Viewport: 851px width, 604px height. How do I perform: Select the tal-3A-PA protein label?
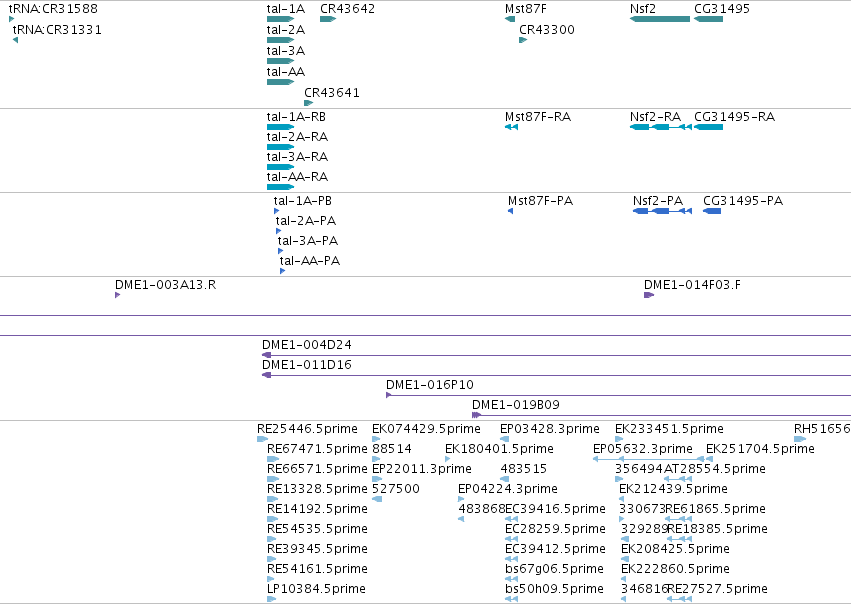pos(308,241)
